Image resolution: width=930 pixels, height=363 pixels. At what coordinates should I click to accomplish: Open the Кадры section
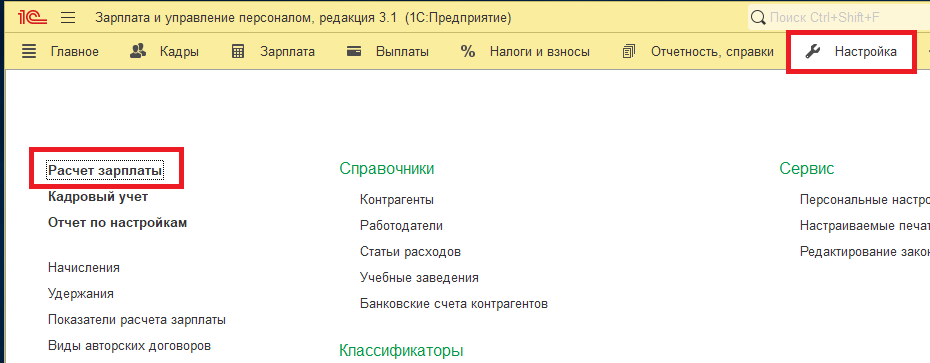(x=179, y=52)
